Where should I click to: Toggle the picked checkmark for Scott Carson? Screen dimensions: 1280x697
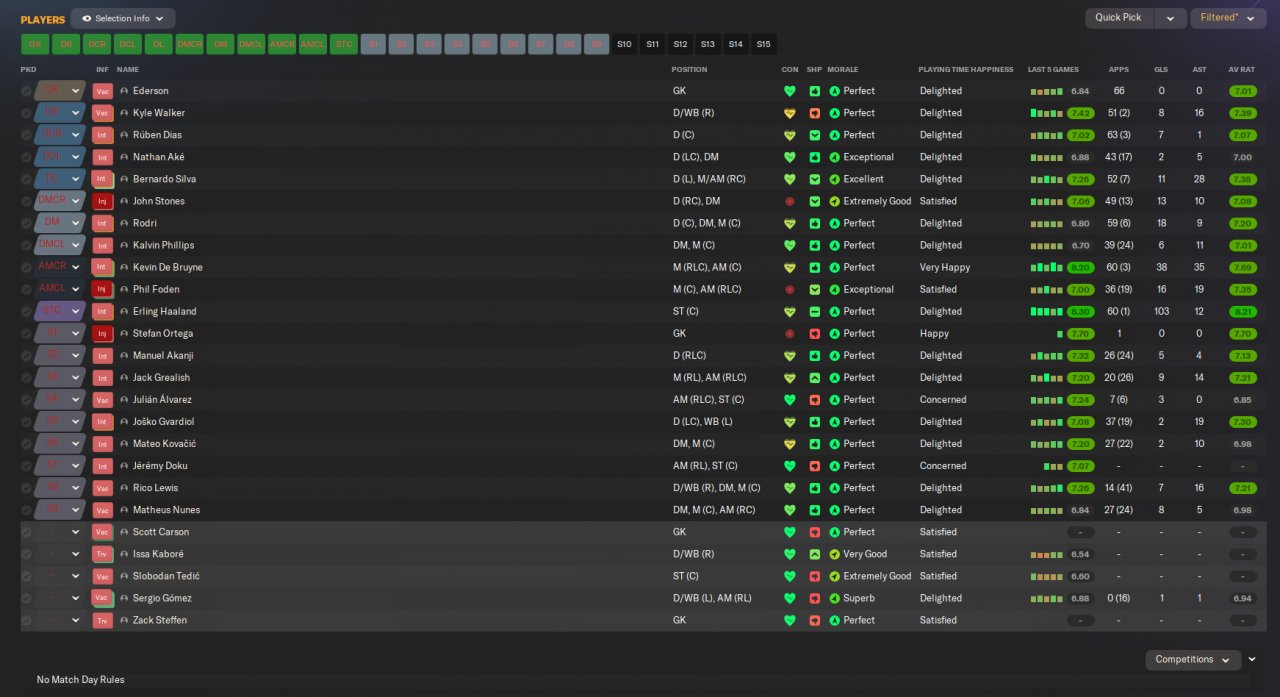pos(26,532)
